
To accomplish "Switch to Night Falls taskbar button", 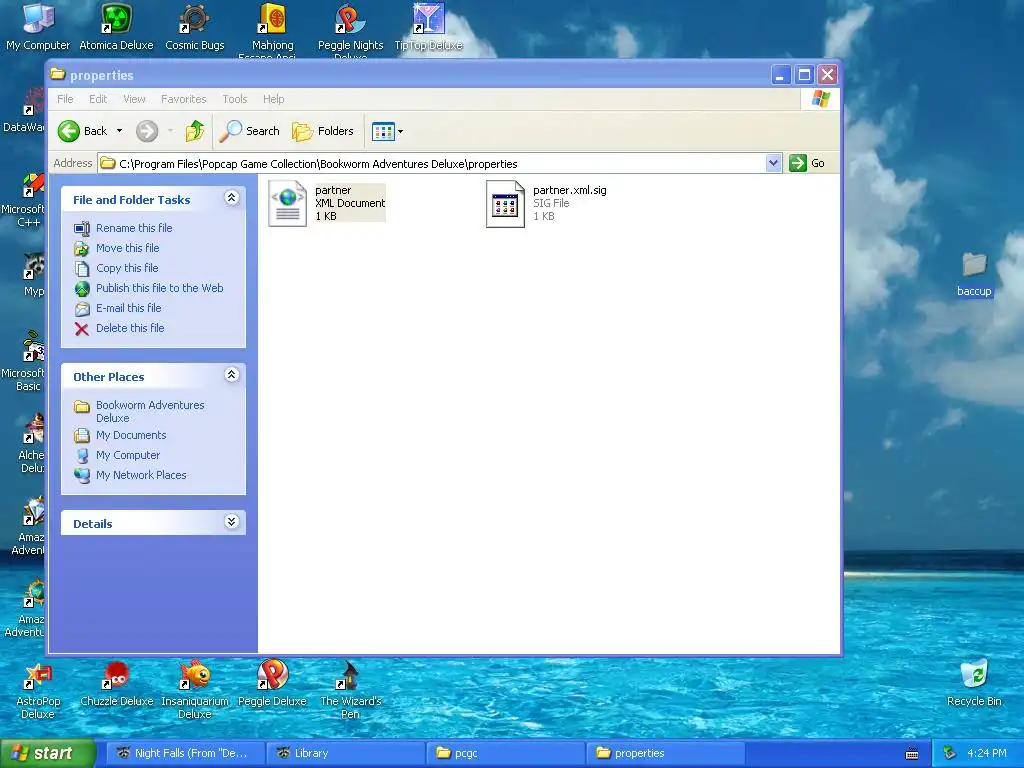I will coord(185,753).
